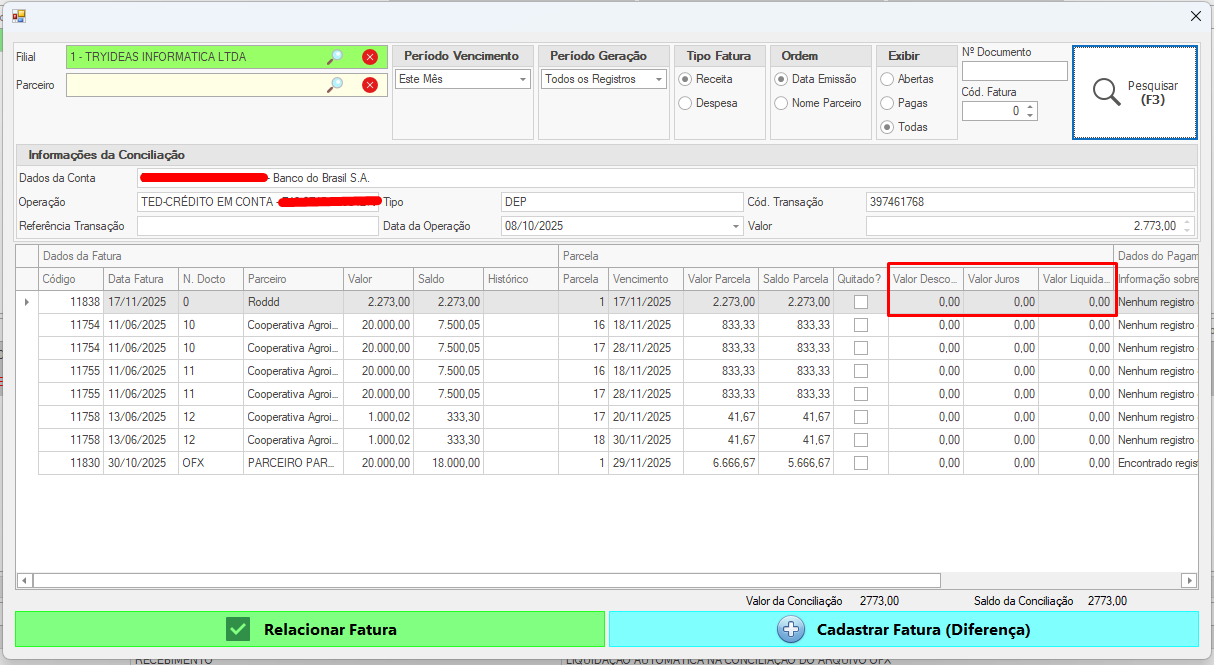Expand the Período Geração dropdown

658,79
